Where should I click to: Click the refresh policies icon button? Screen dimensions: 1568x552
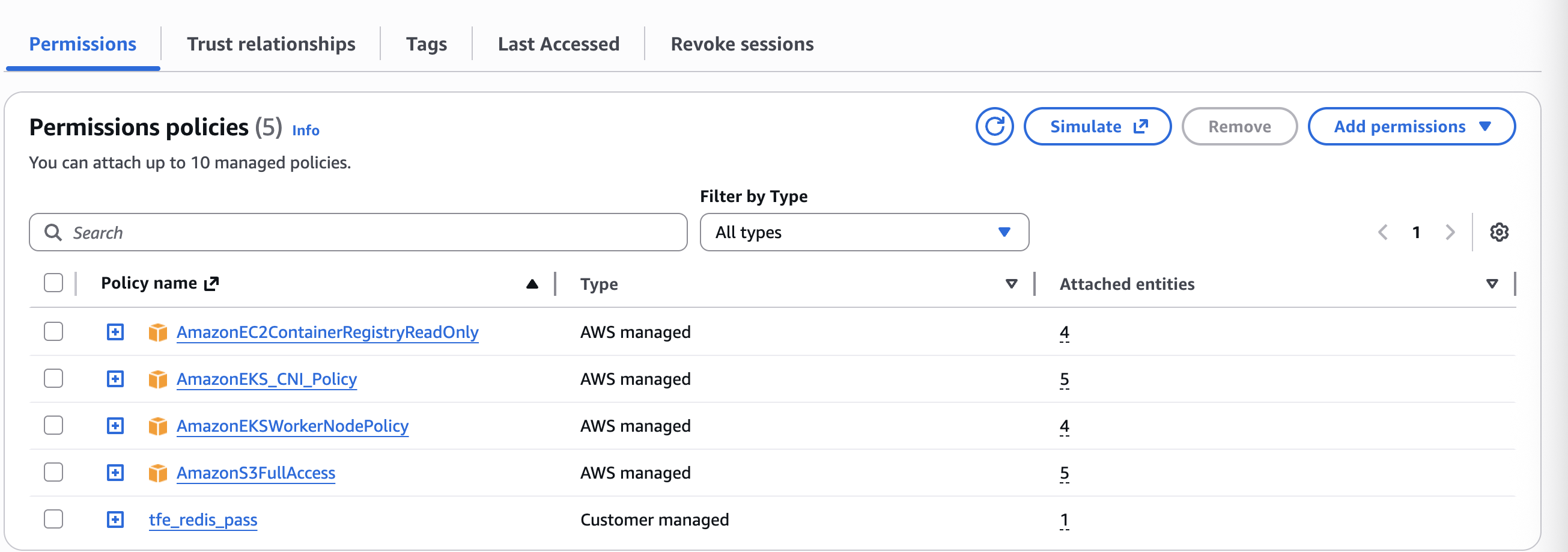tap(994, 127)
